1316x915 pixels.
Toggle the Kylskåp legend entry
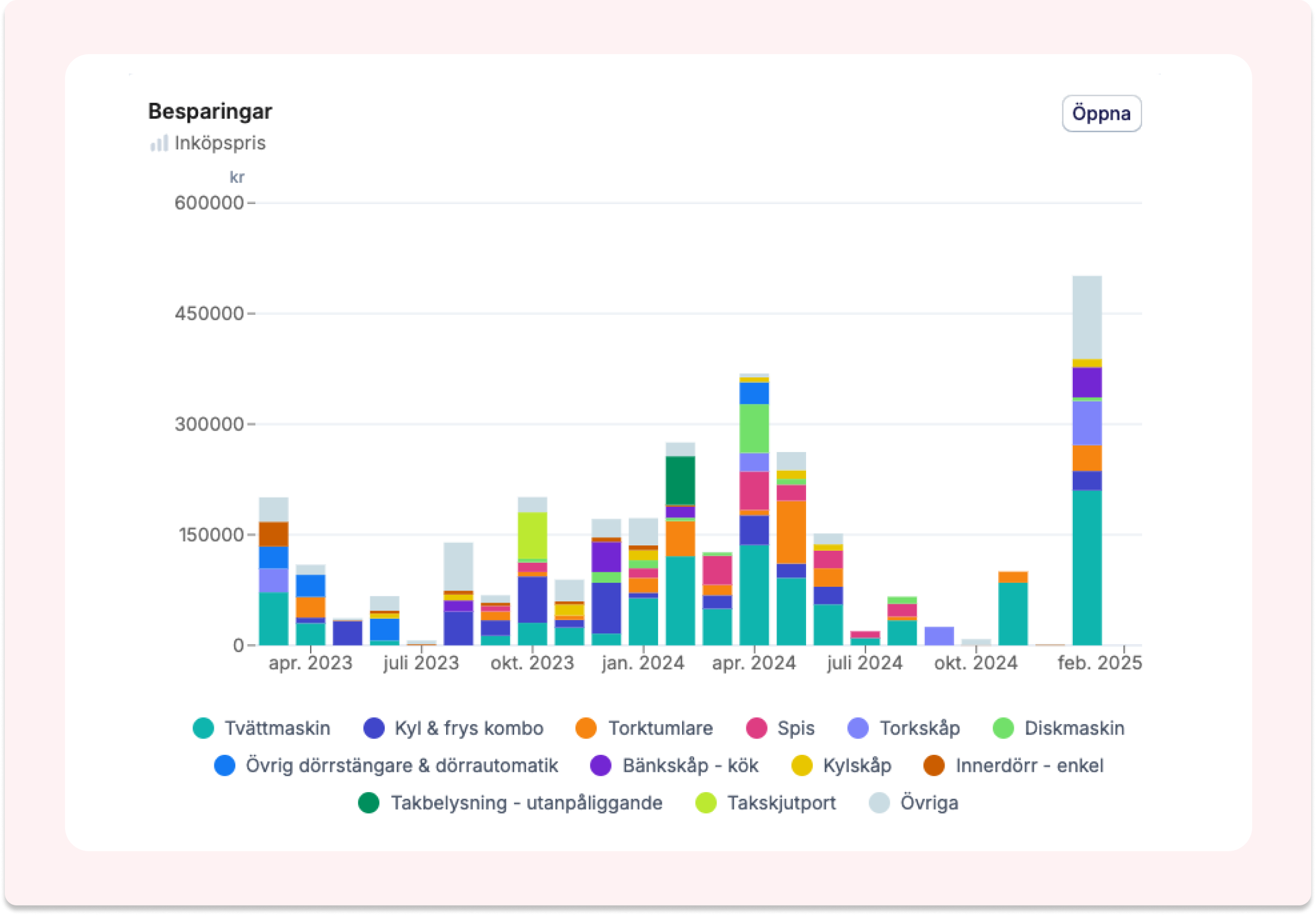coord(841,765)
